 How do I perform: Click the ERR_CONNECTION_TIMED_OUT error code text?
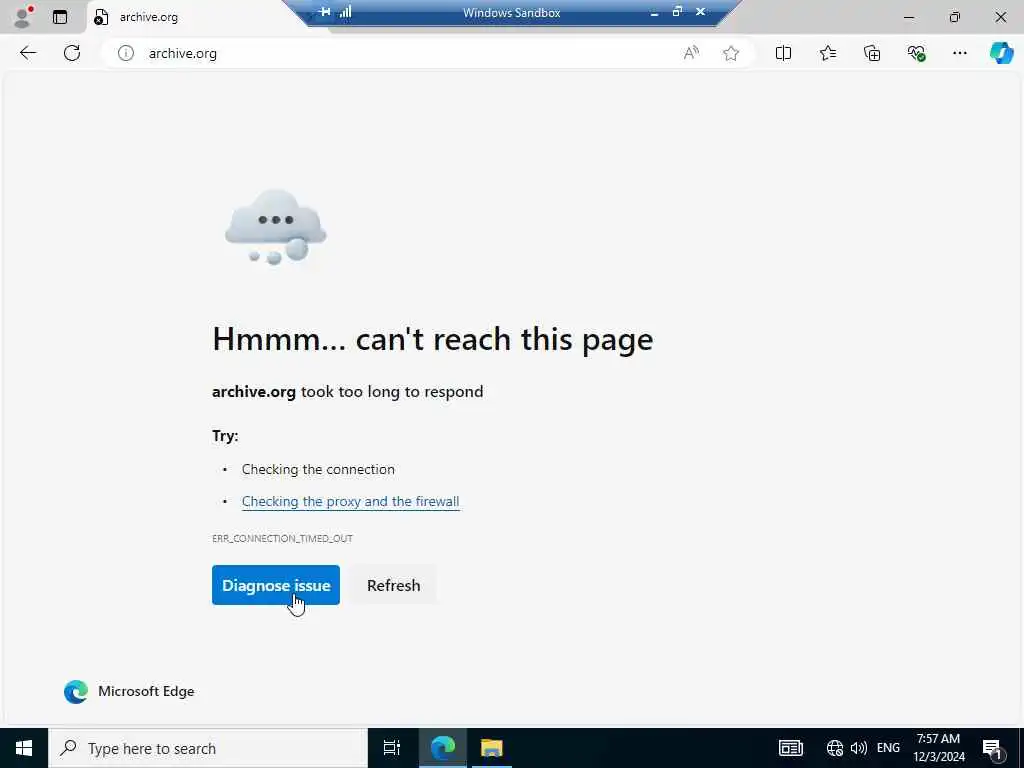pyautogui.click(x=282, y=539)
